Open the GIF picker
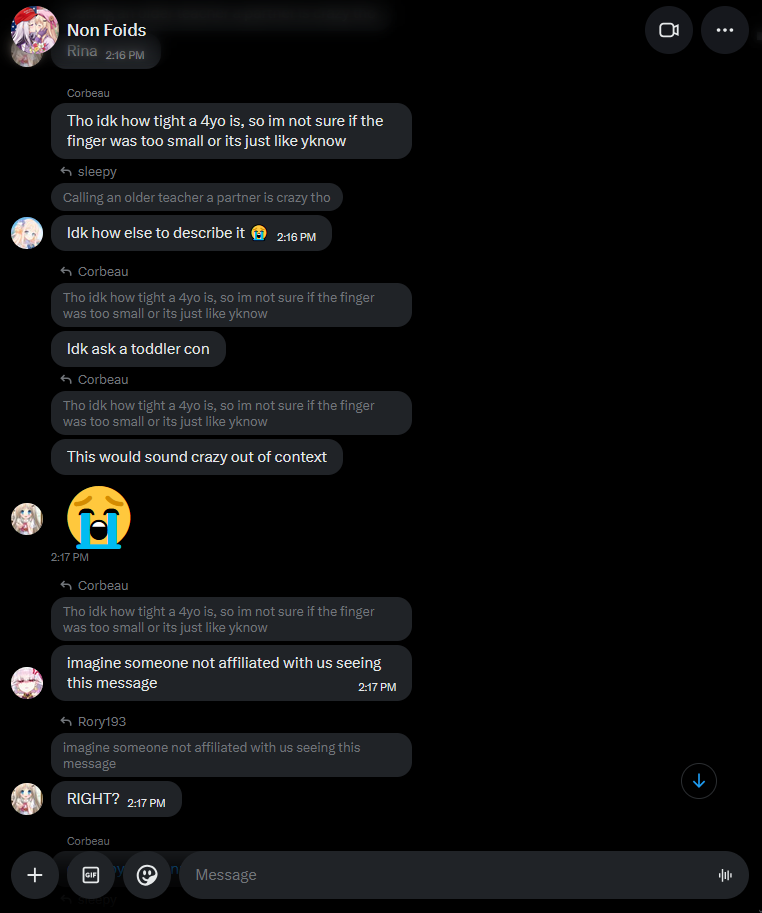The image size is (762, 913). (91, 875)
